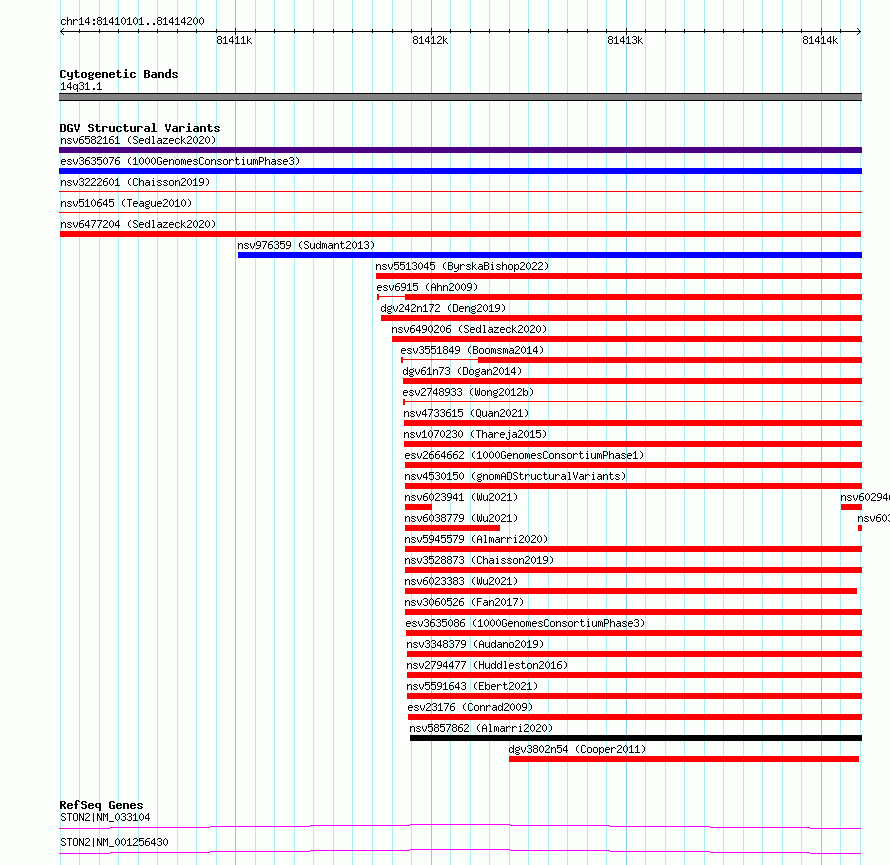Select nsv6477204 (Sedlazeck2020) label

138,224
